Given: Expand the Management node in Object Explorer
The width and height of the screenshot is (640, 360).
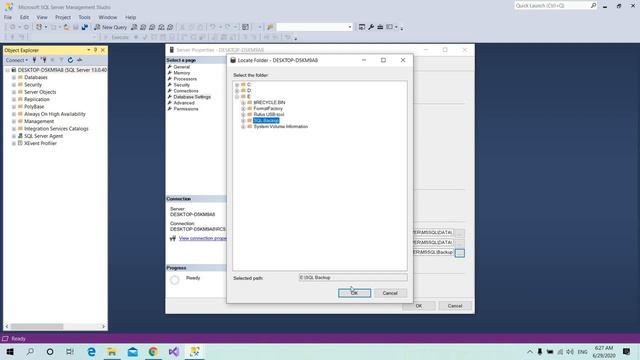Looking at the screenshot, I should (13, 121).
